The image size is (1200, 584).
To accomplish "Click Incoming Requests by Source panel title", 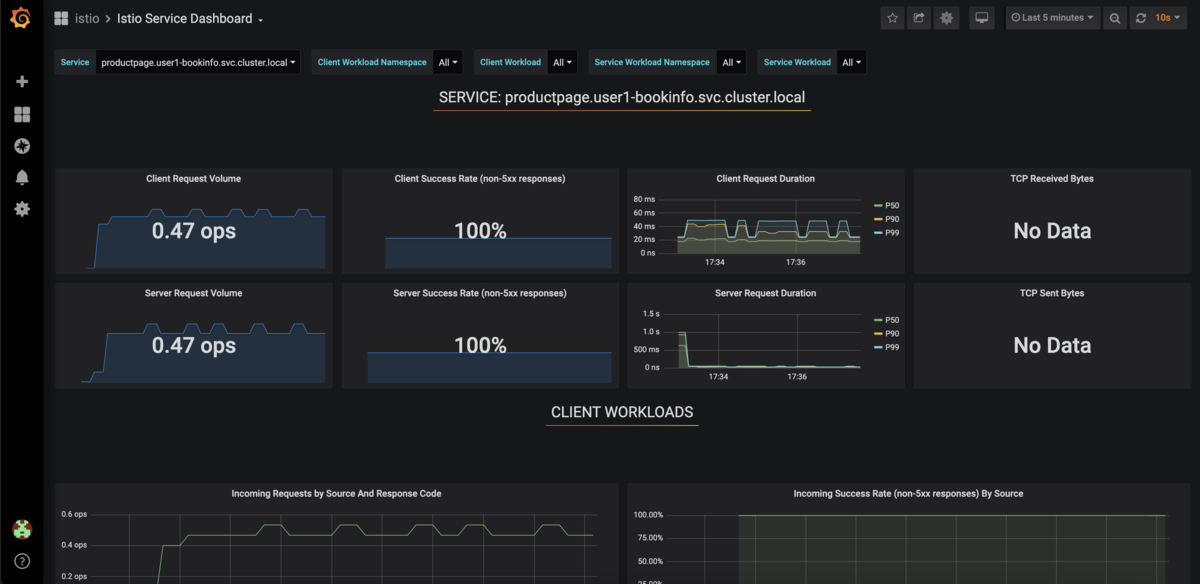I will pyautogui.click(x=336, y=494).
